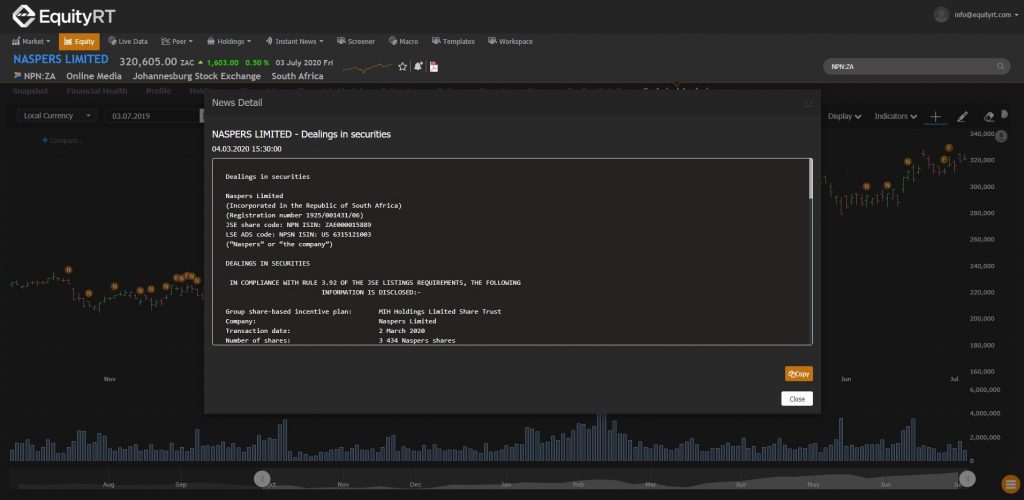Open the user avatar icon

[940, 14]
